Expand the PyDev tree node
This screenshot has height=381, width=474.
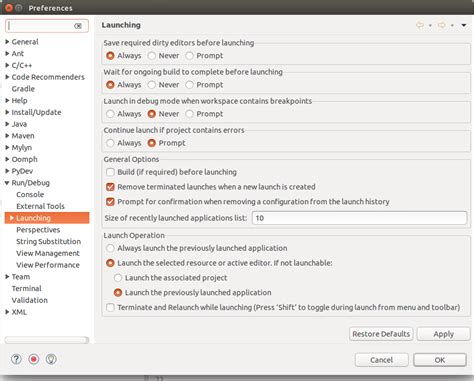[7, 171]
